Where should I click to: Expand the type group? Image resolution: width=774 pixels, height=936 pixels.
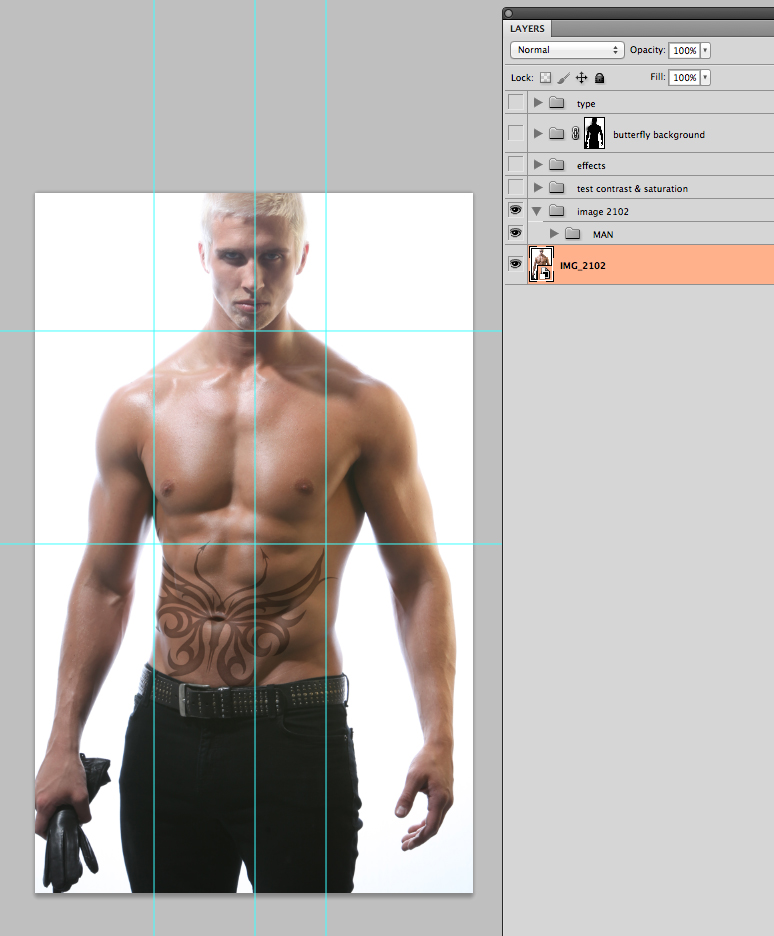538,103
